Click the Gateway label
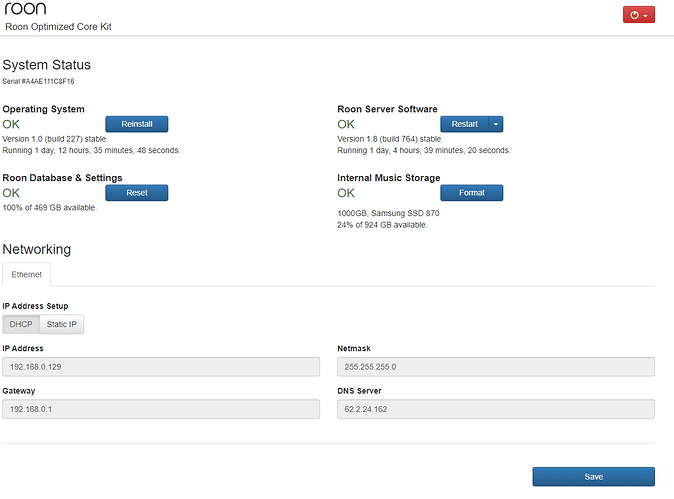Viewport: 674px width, 499px height. pyautogui.click(x=19, y=391)
